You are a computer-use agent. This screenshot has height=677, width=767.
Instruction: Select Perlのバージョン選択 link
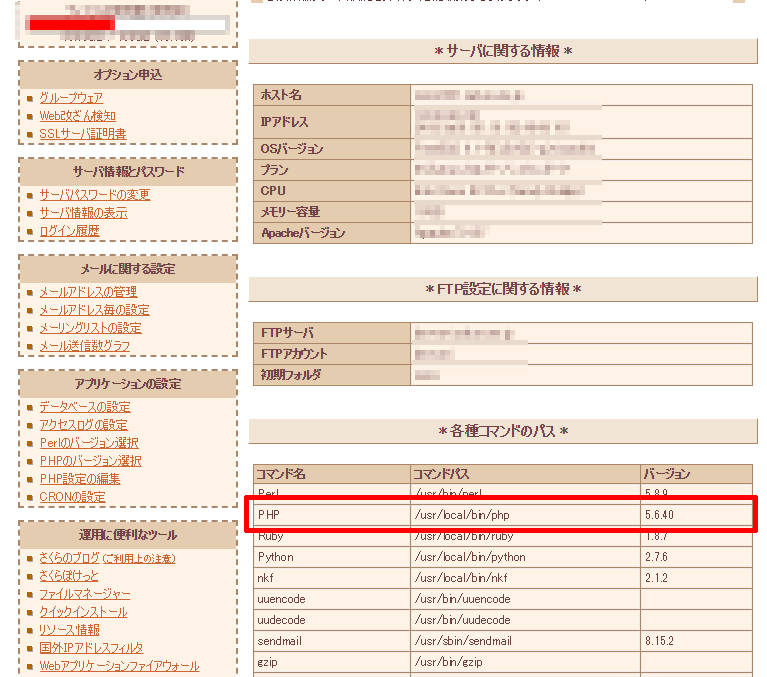88,443
